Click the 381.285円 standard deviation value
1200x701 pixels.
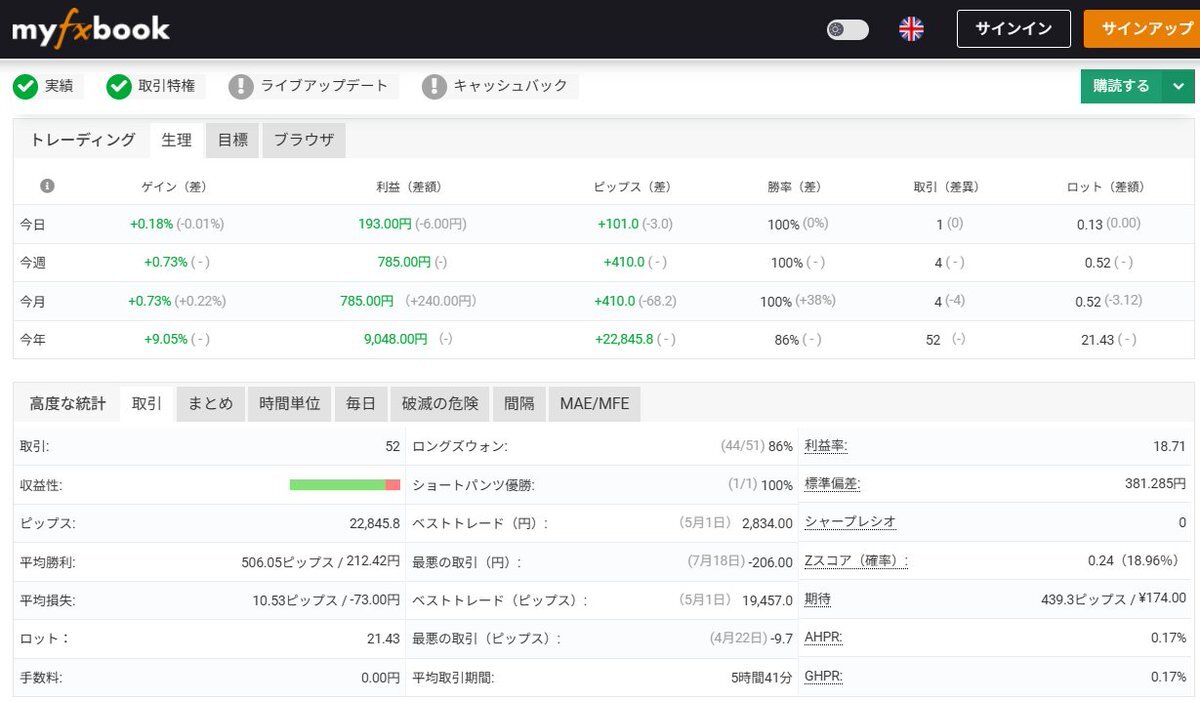[x=1155, y=484]
